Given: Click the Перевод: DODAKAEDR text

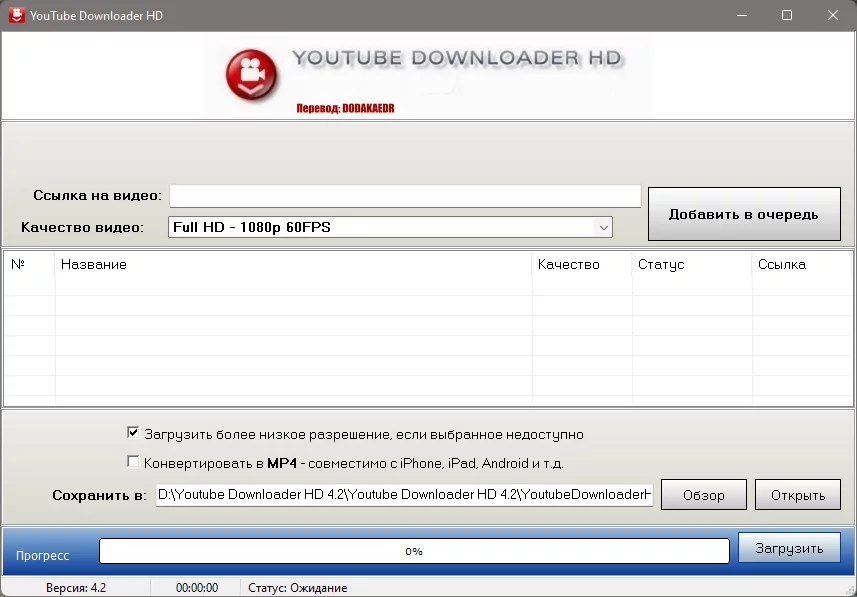Looking at the screenshot, I should (x=345, y=108).
